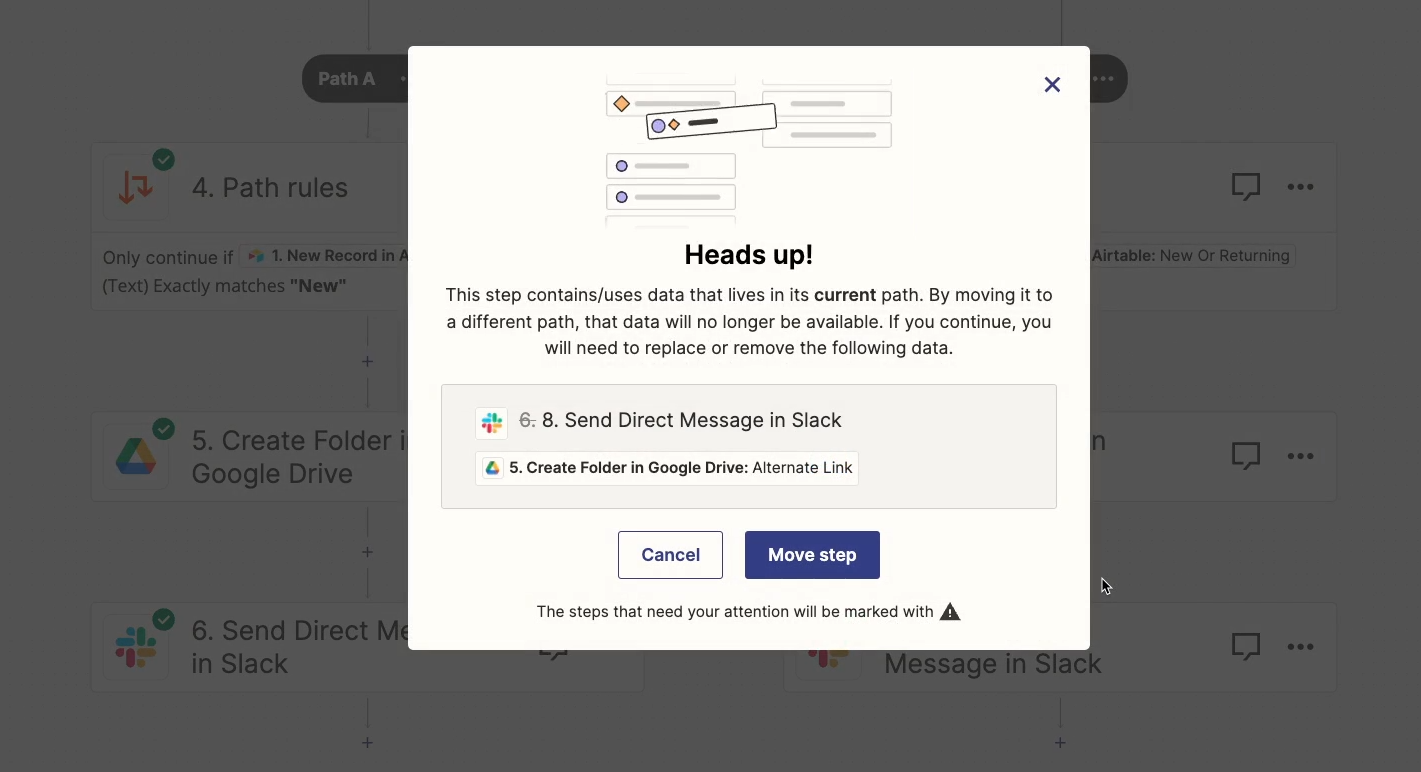The image size is (1421, 772).
Task: Click the Slack icon in the dialog
Action: [x=491, y=423]
